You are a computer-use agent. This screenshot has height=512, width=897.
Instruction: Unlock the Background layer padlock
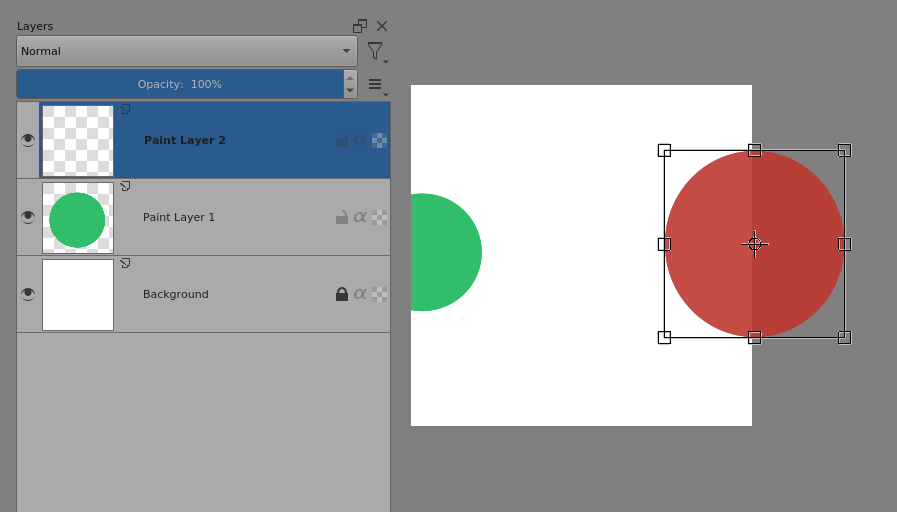(x=342, y=294)
